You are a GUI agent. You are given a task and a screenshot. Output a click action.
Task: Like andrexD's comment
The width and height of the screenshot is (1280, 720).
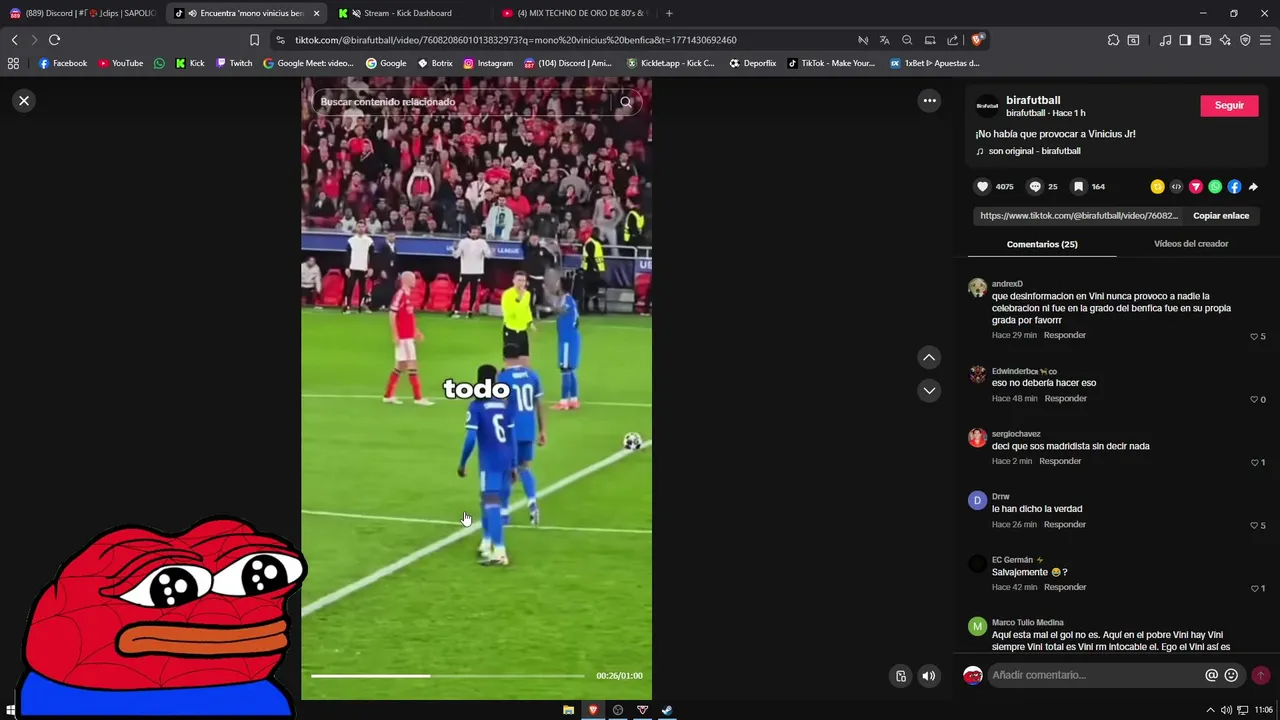1254,336
